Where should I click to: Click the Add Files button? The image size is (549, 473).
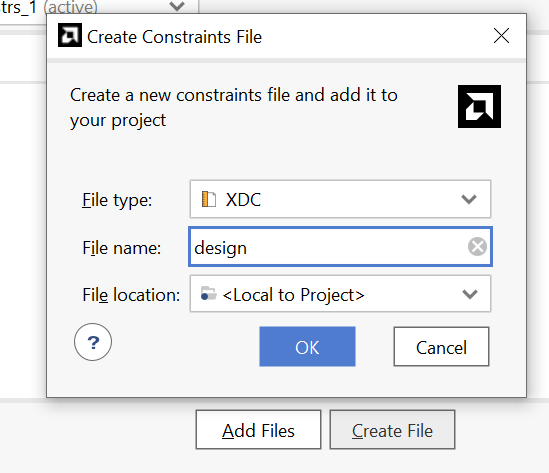(258, 430)
